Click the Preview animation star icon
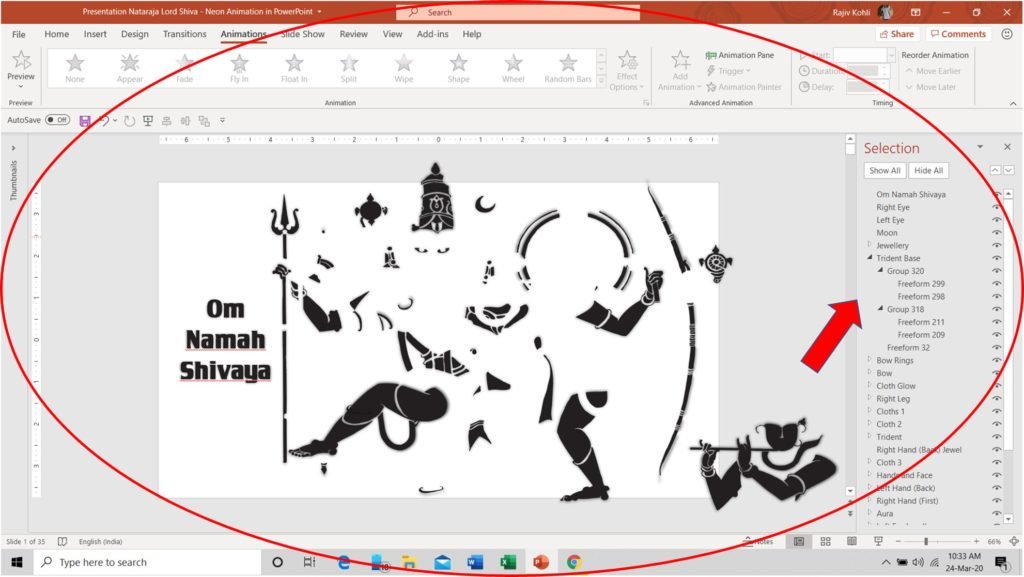 [22, 61]
